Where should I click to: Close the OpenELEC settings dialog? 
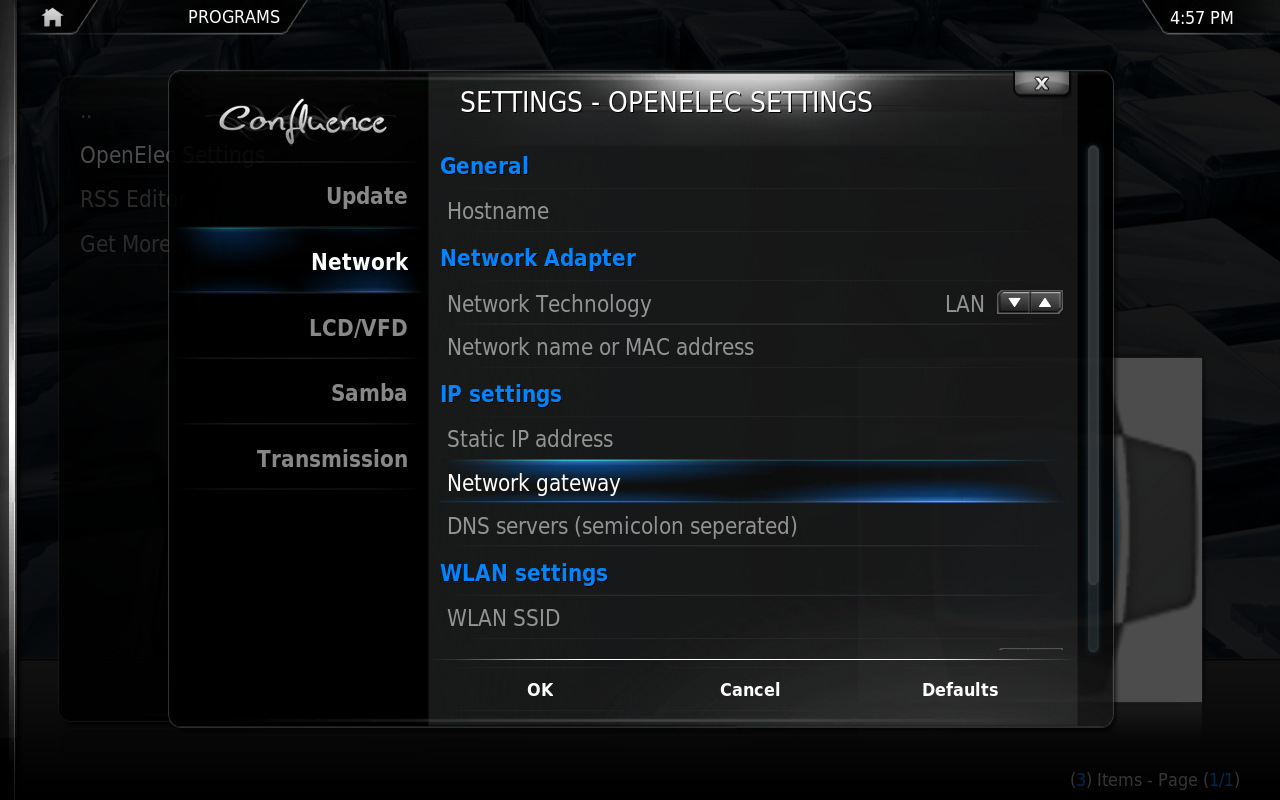coord(1041,84)
